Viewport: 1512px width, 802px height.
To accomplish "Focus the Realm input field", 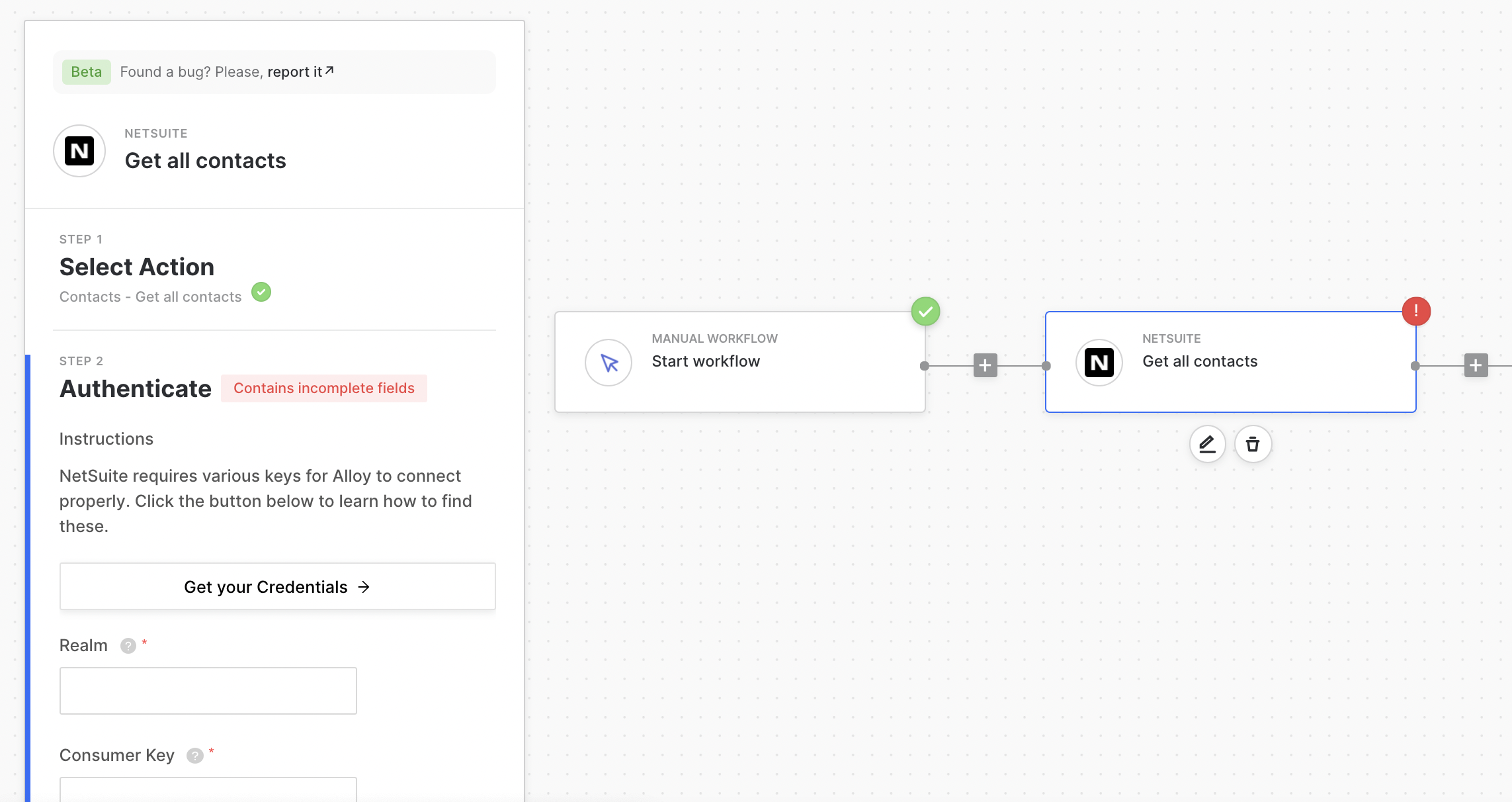I will [x=208, y=691].
